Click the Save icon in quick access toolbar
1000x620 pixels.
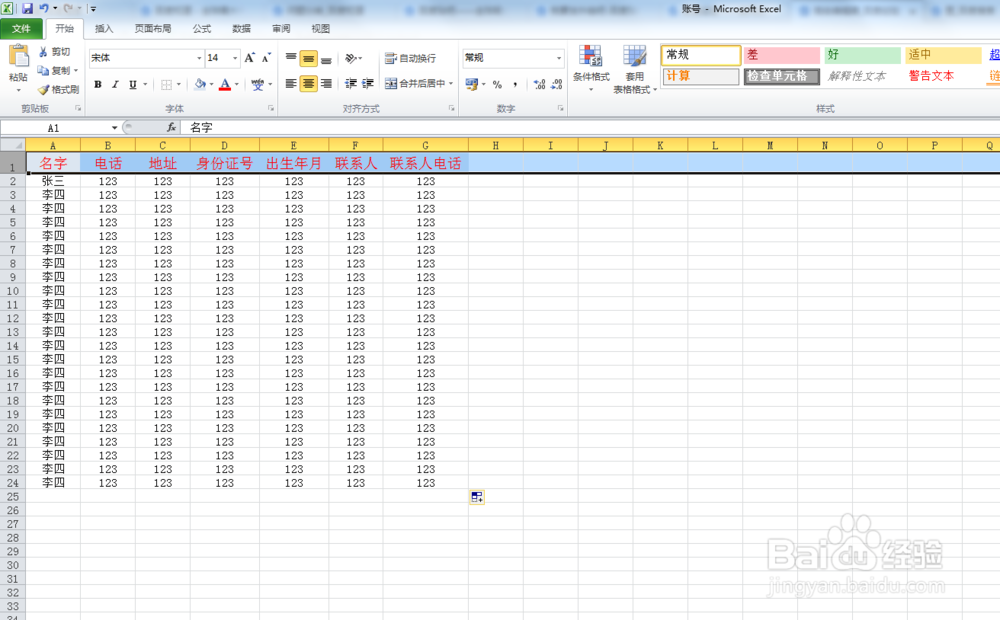tap(27, 9)
